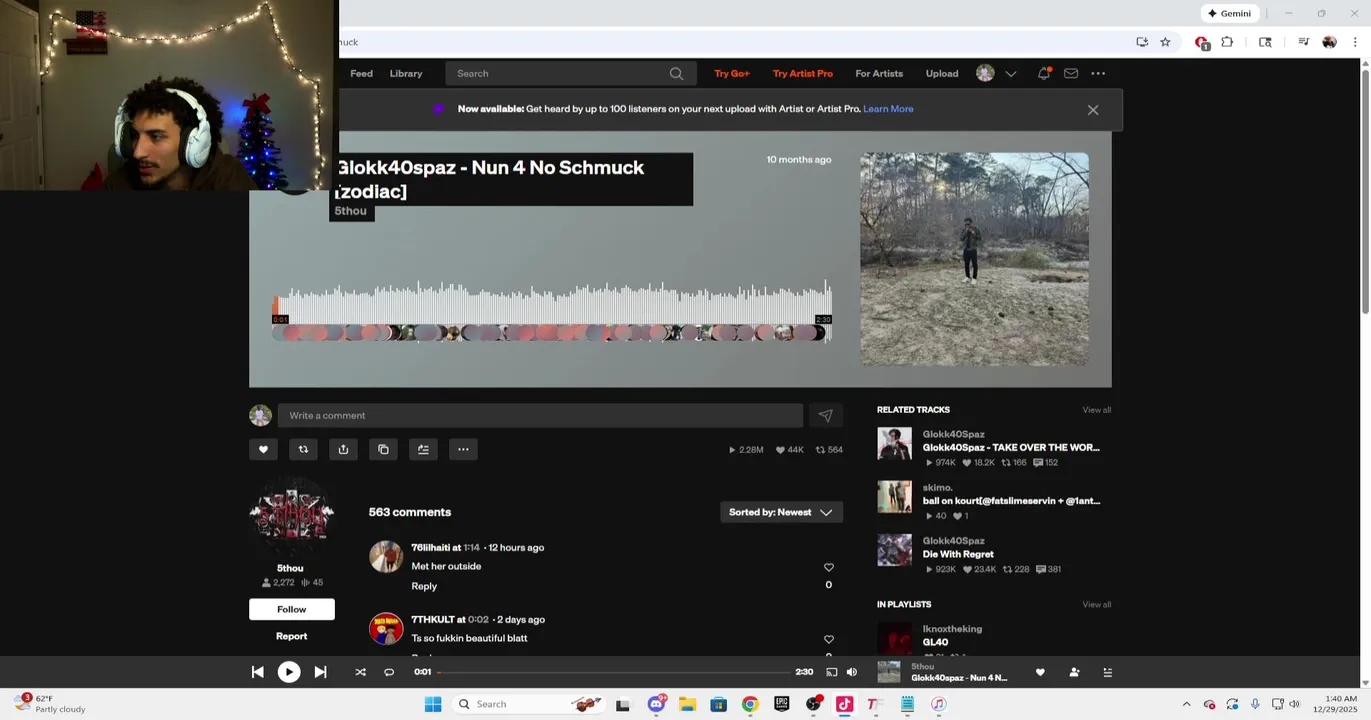Reply to 76lilhaiti's comment
This screenshot has height=720, width=1371.
424,586
